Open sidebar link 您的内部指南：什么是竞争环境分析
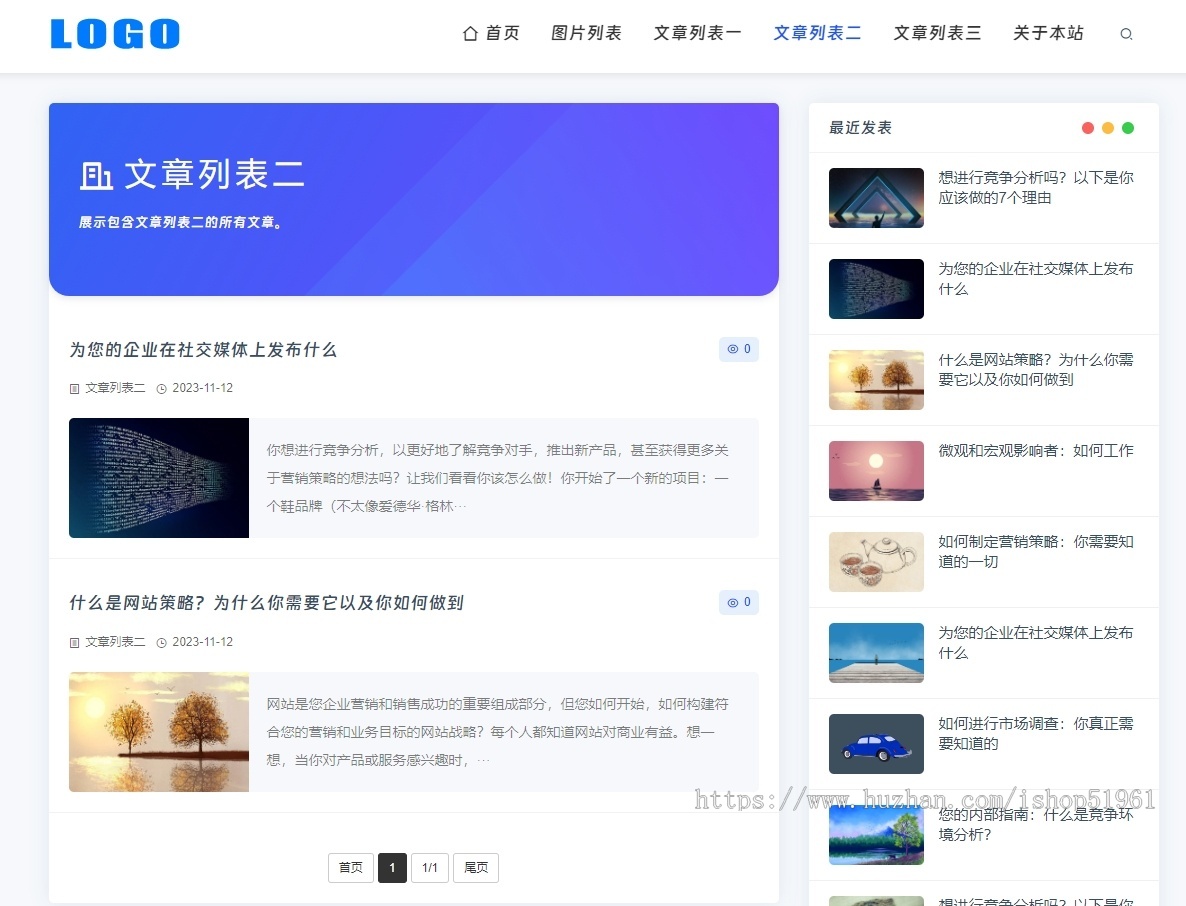Image resolution: width=1186 pixels, height=906 pixels. click(x=1035, y=824)
